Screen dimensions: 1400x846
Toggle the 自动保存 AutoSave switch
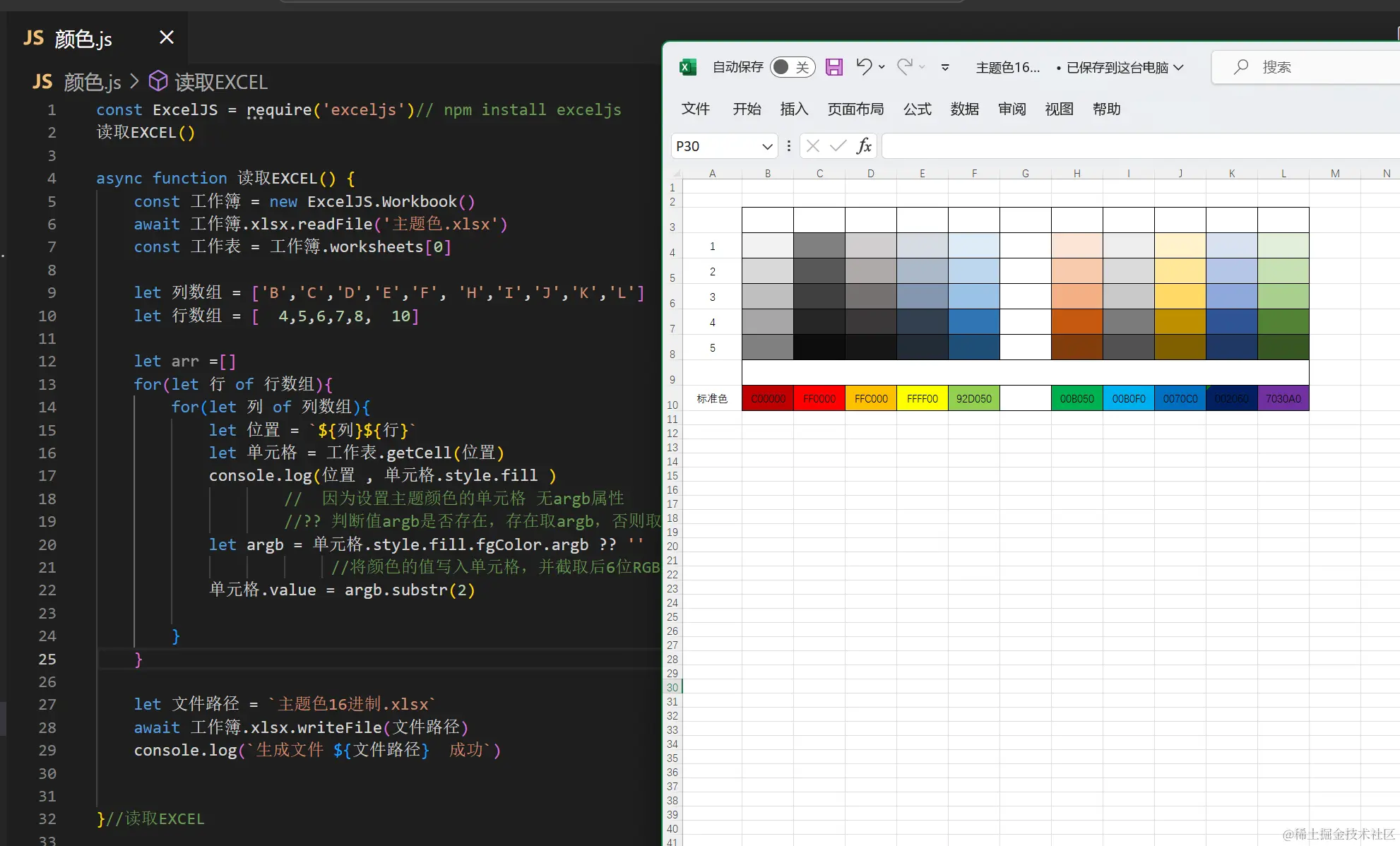click(x=792, y=67)
